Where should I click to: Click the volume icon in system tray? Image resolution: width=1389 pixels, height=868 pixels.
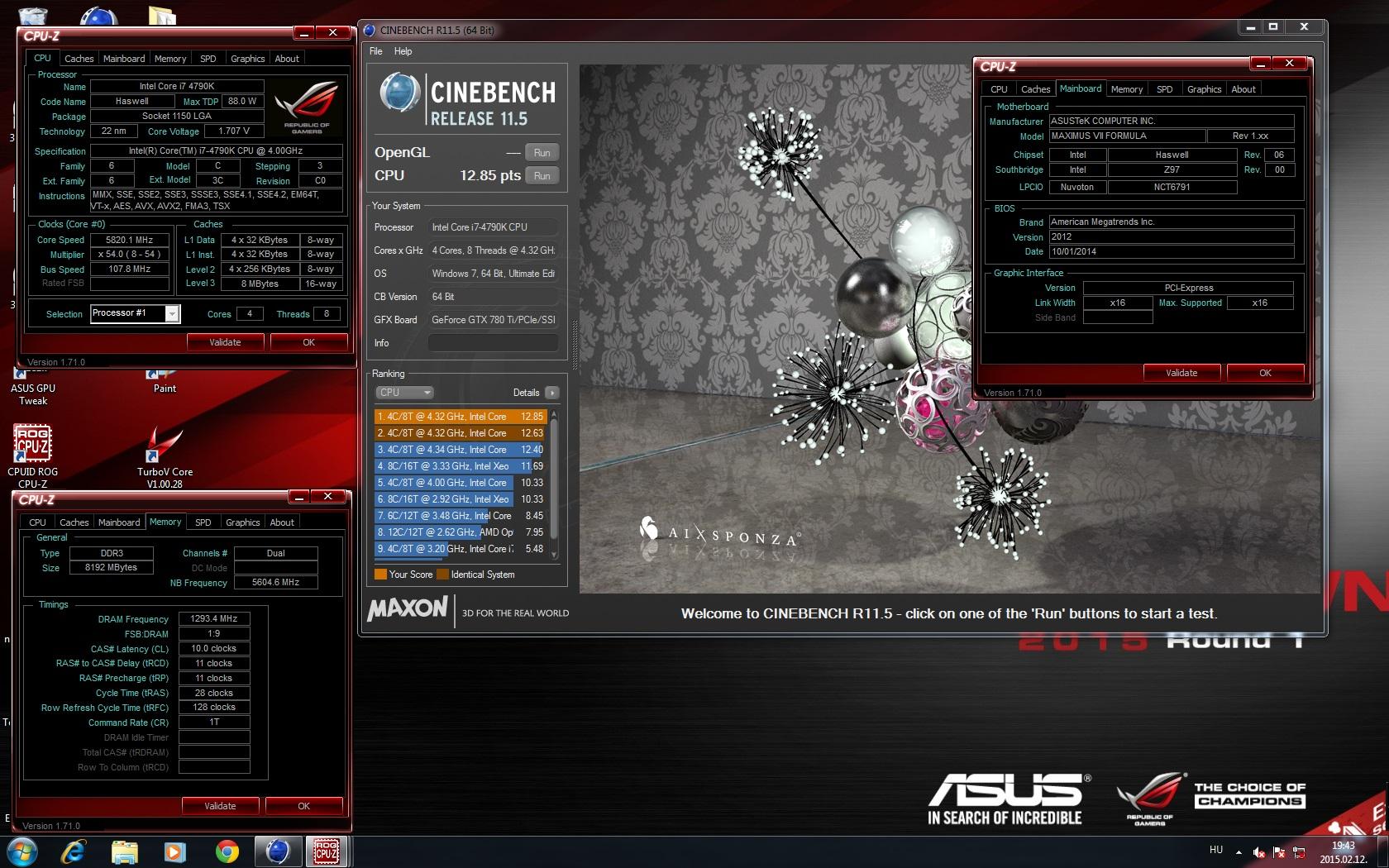[1258, 852]
